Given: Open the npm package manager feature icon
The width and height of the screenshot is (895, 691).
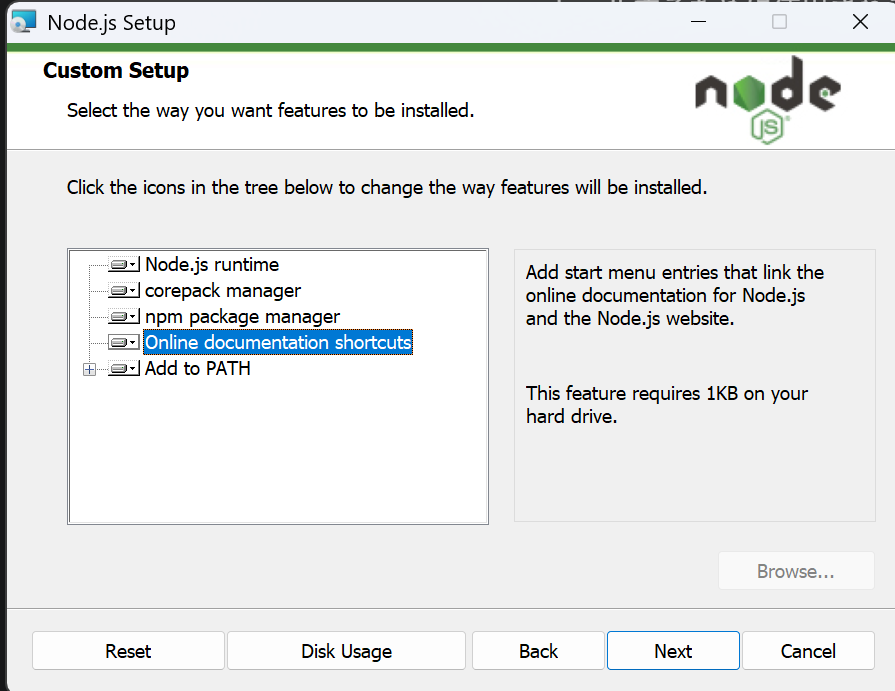Looking at the screenshot, I should coord(123,317).
